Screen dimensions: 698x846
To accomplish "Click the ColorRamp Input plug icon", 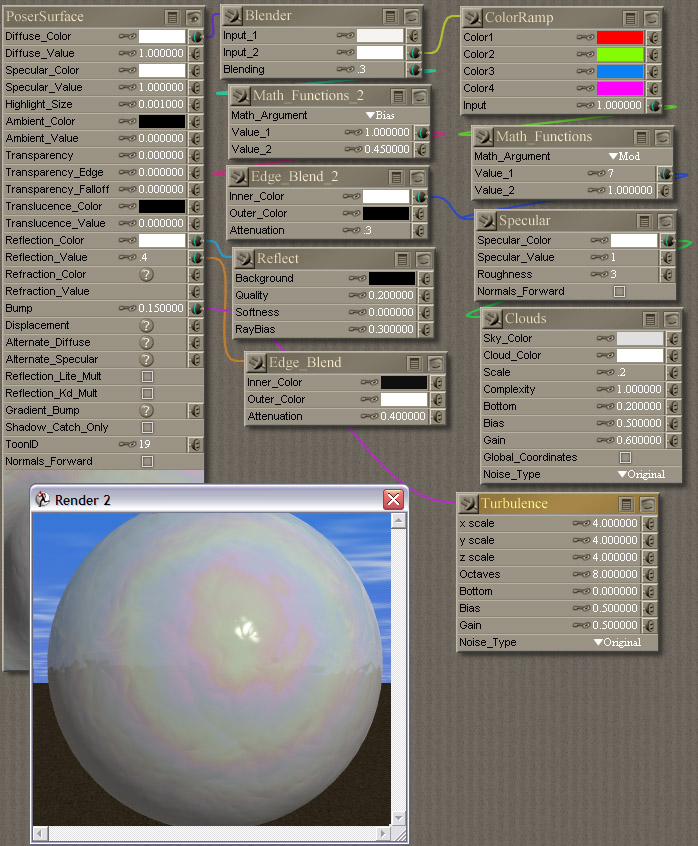I will click(x=654, y=105).
